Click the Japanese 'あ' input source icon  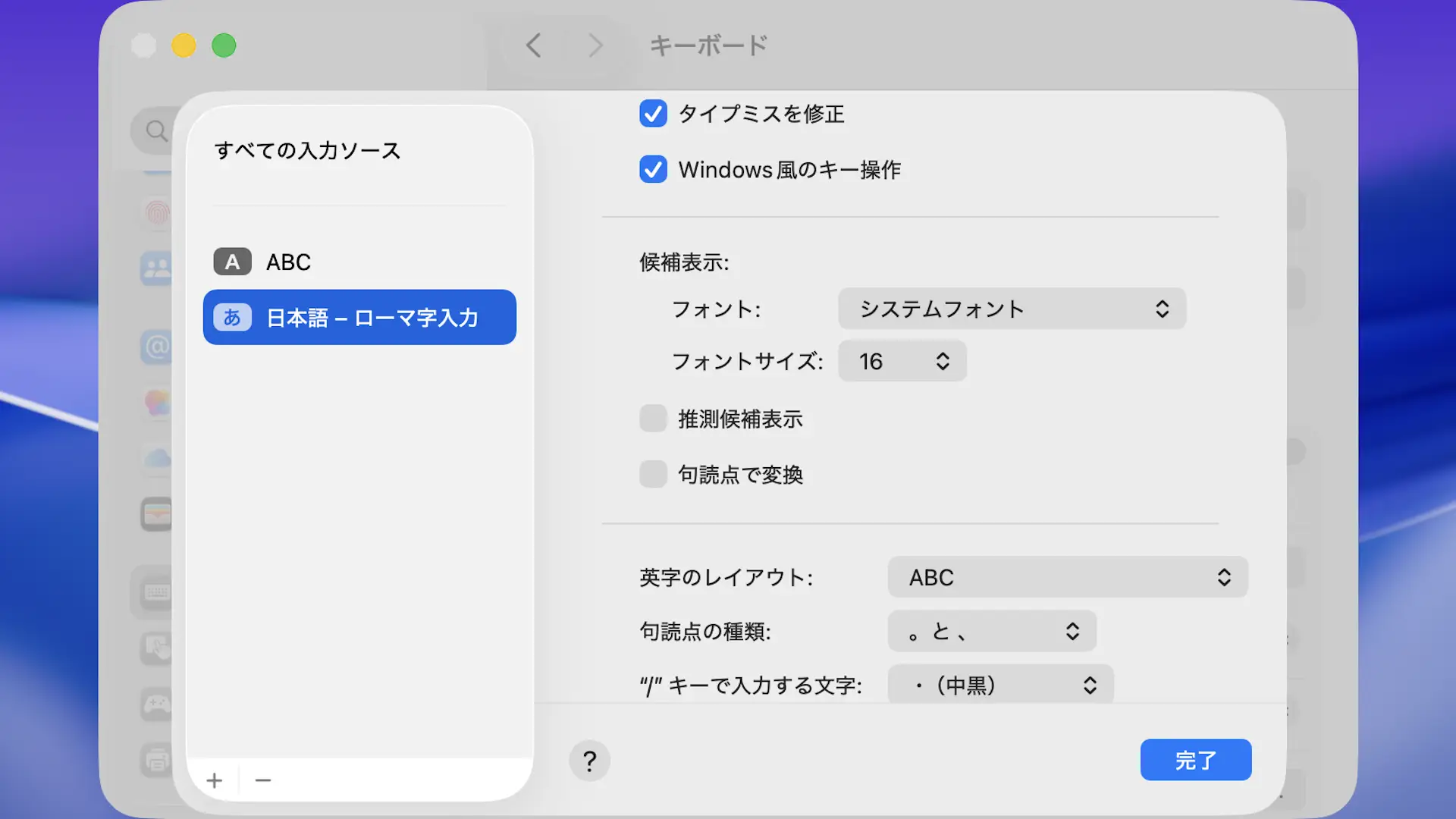coord(232,317)
